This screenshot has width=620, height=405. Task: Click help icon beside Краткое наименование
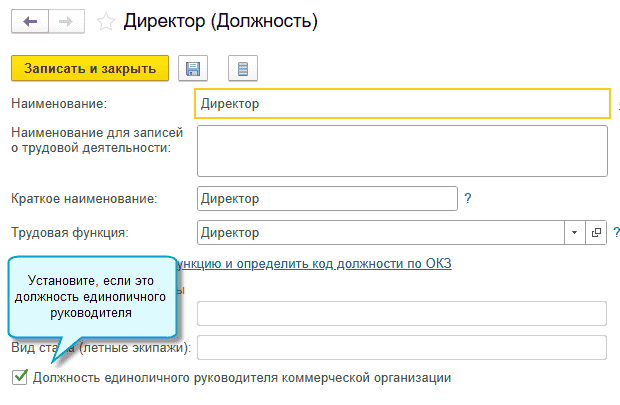tap(468, 199)
